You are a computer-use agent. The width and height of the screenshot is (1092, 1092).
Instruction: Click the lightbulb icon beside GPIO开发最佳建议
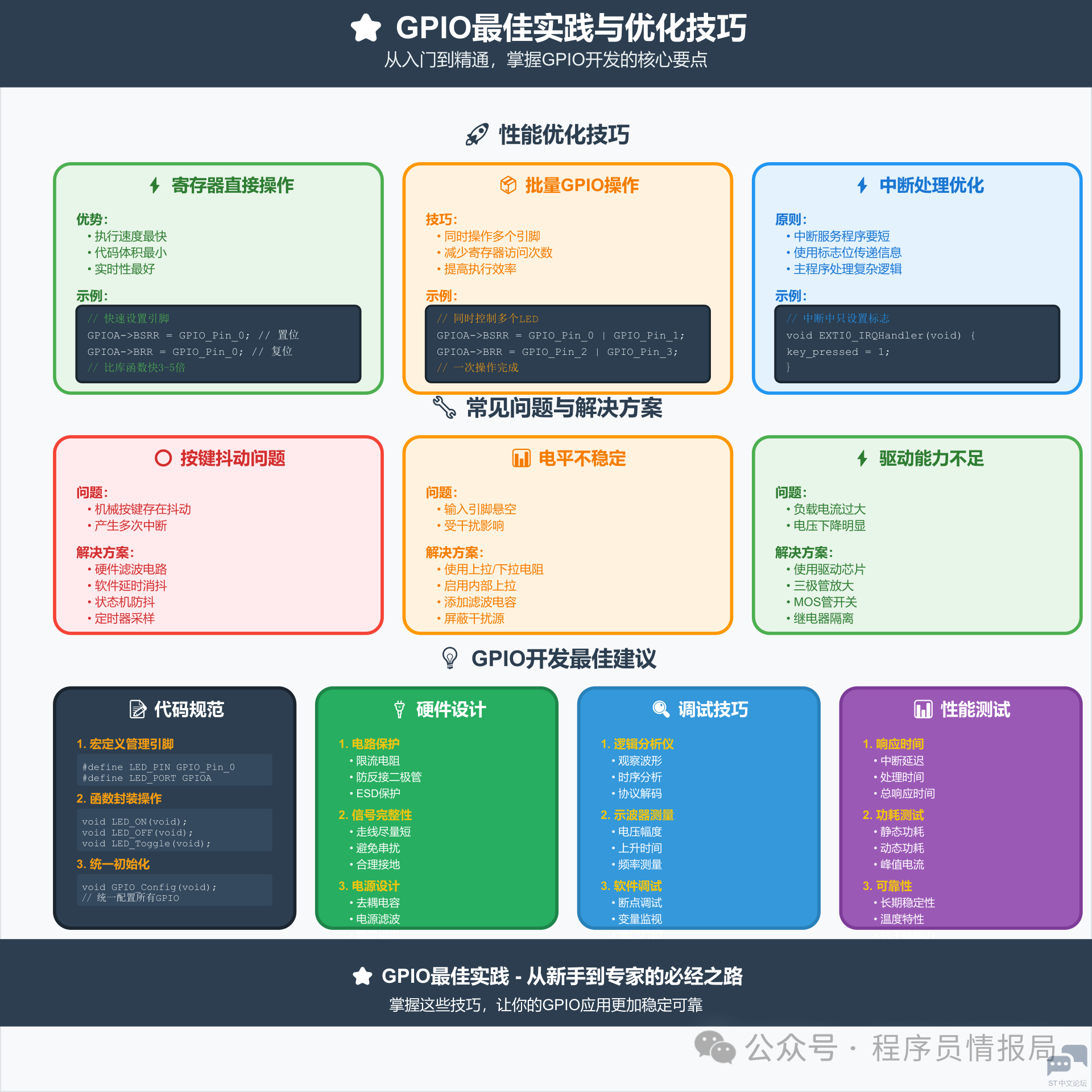(450, 658)
